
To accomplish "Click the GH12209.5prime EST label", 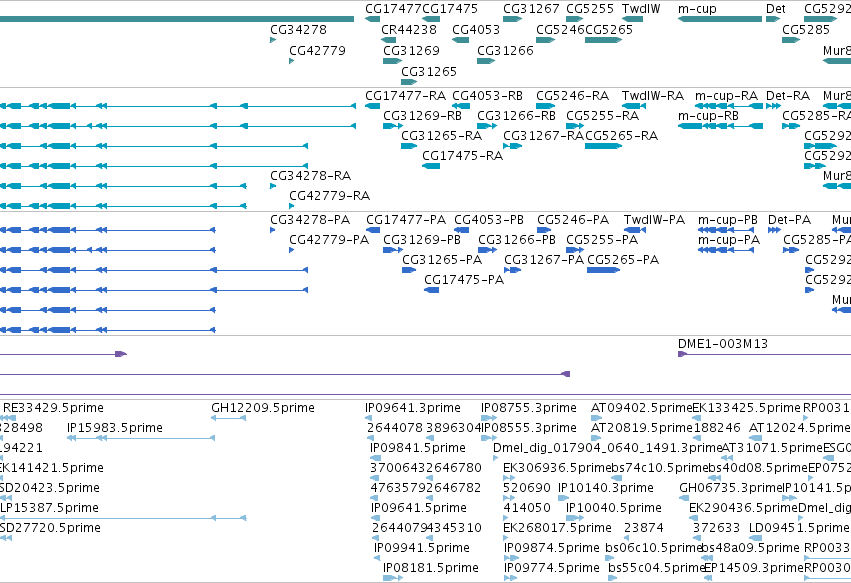I will coord(263,408).
